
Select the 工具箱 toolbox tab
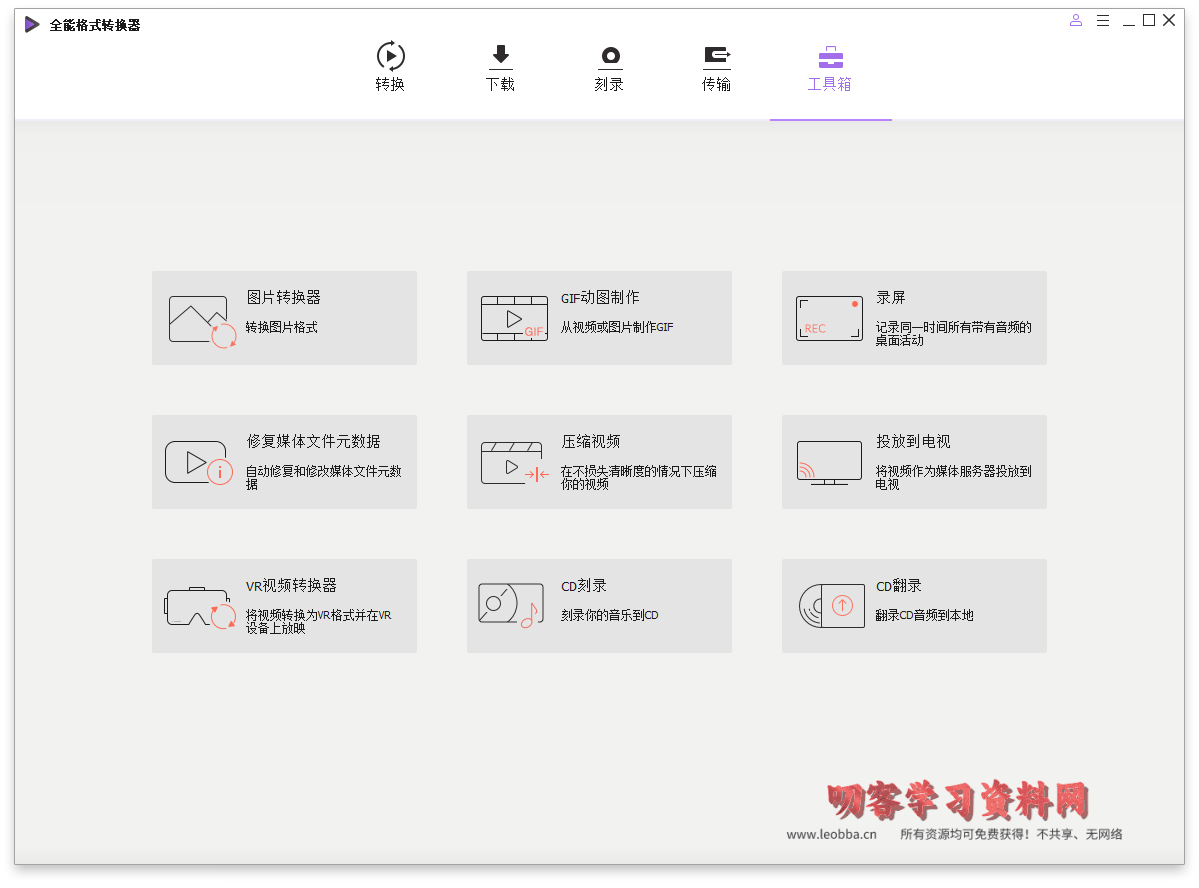point(830,68)
